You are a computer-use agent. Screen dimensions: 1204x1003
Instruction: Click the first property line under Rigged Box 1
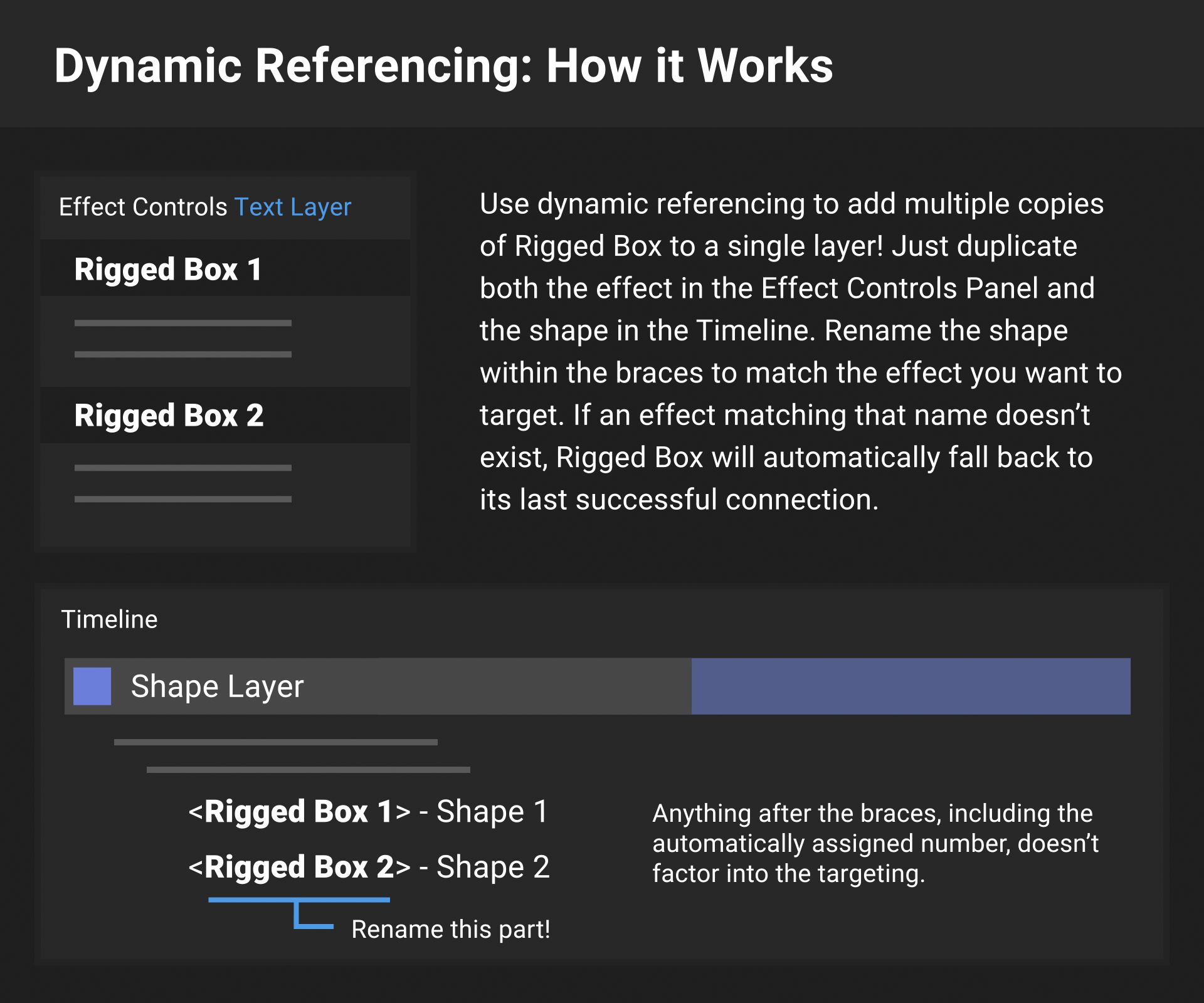pyautogui.click(x=182, y=323)
